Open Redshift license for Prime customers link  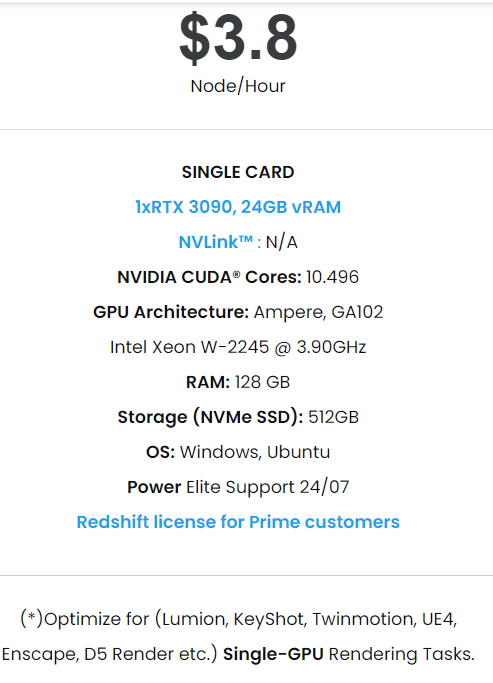238,522
